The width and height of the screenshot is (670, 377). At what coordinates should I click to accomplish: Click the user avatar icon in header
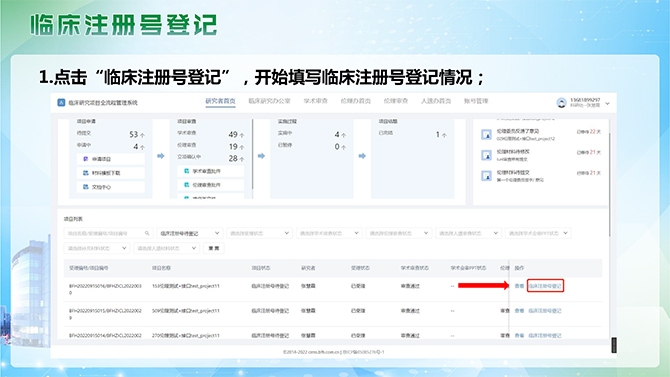coord(561,103)
